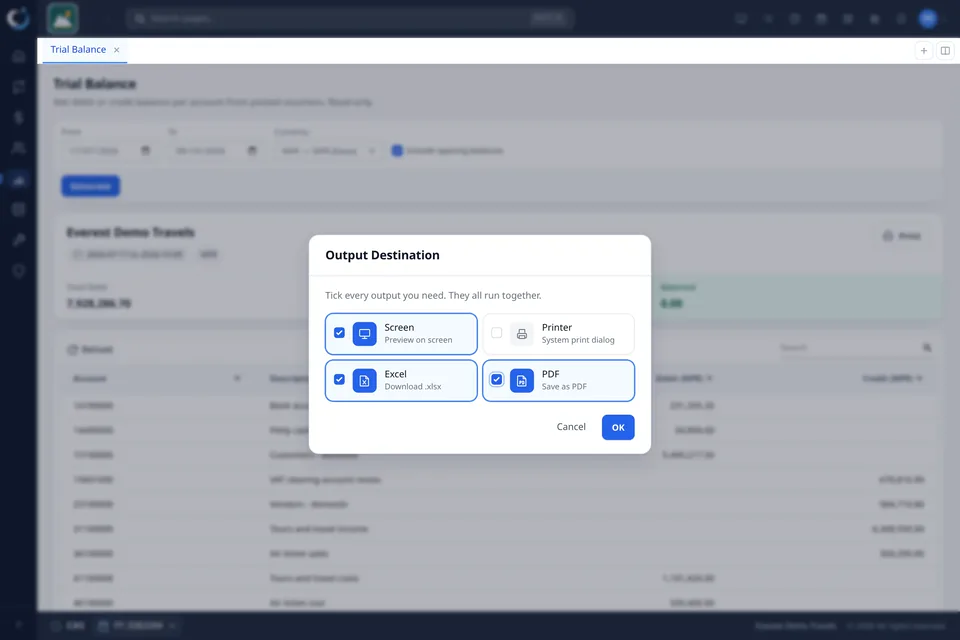Click the Printer option card label
960x640 pixels.
[x=557, y=328]
